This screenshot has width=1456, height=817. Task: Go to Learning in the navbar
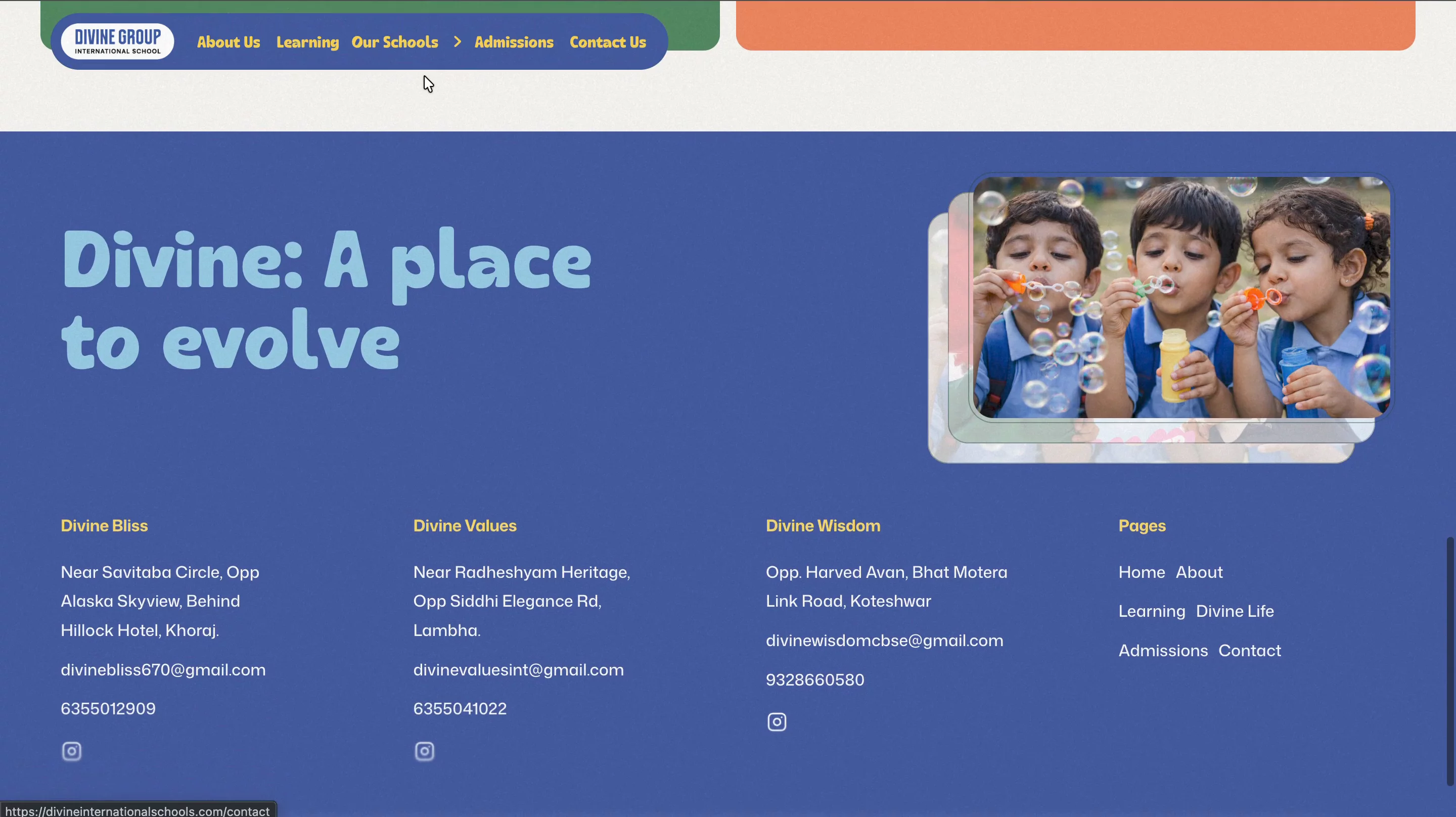[x=307, y=42]
